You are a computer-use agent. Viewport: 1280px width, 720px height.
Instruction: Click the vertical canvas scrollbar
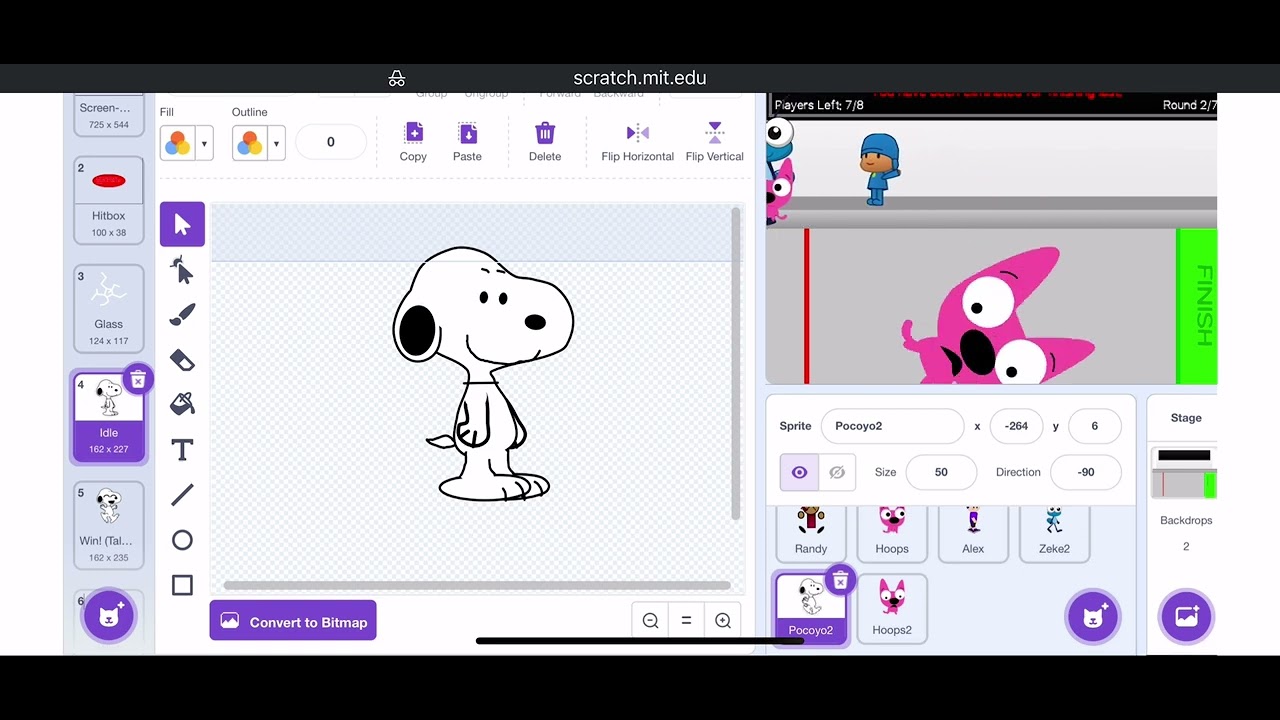736,364
